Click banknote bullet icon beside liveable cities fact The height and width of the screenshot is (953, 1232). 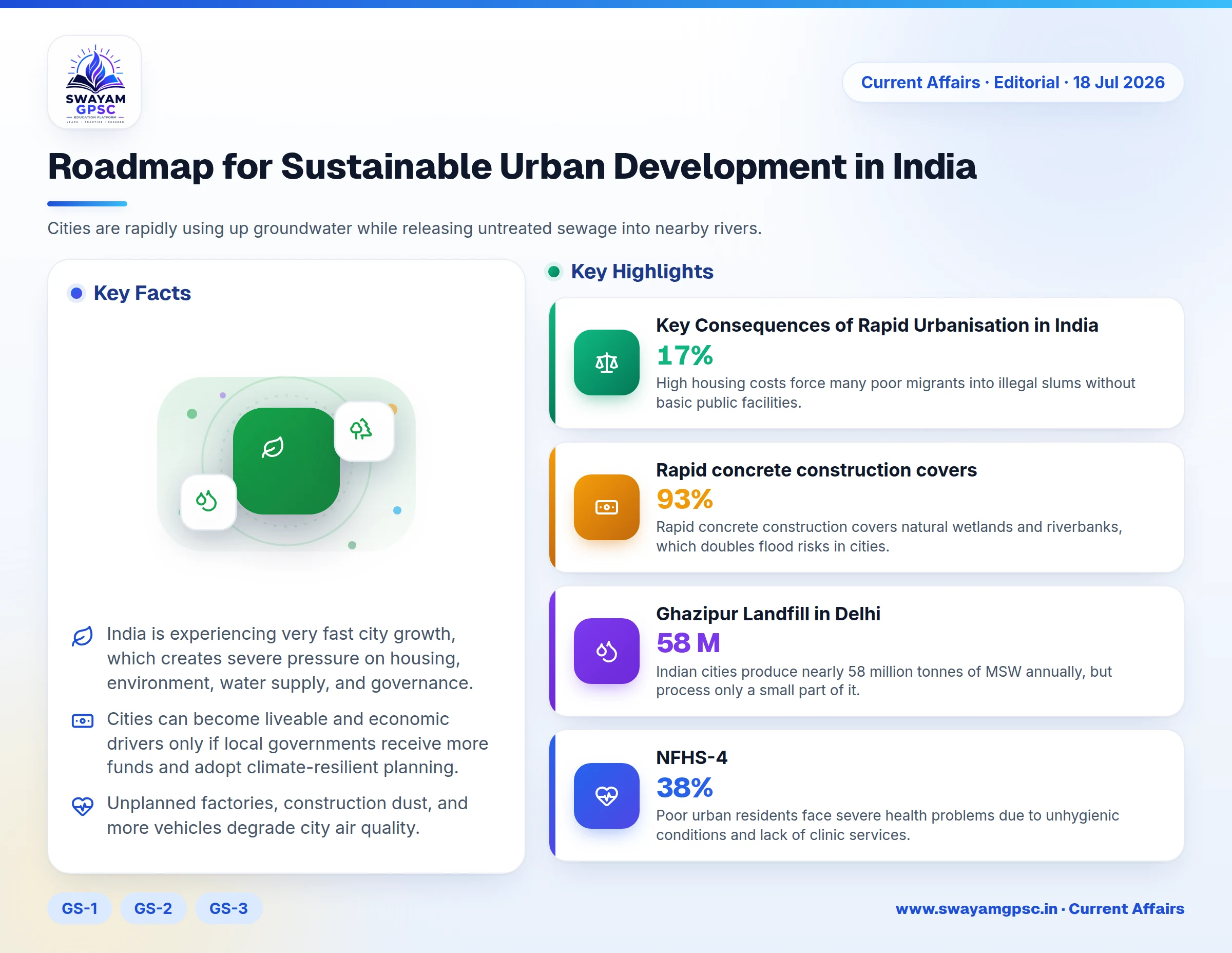pyautogui.click(x=82, y=720)
